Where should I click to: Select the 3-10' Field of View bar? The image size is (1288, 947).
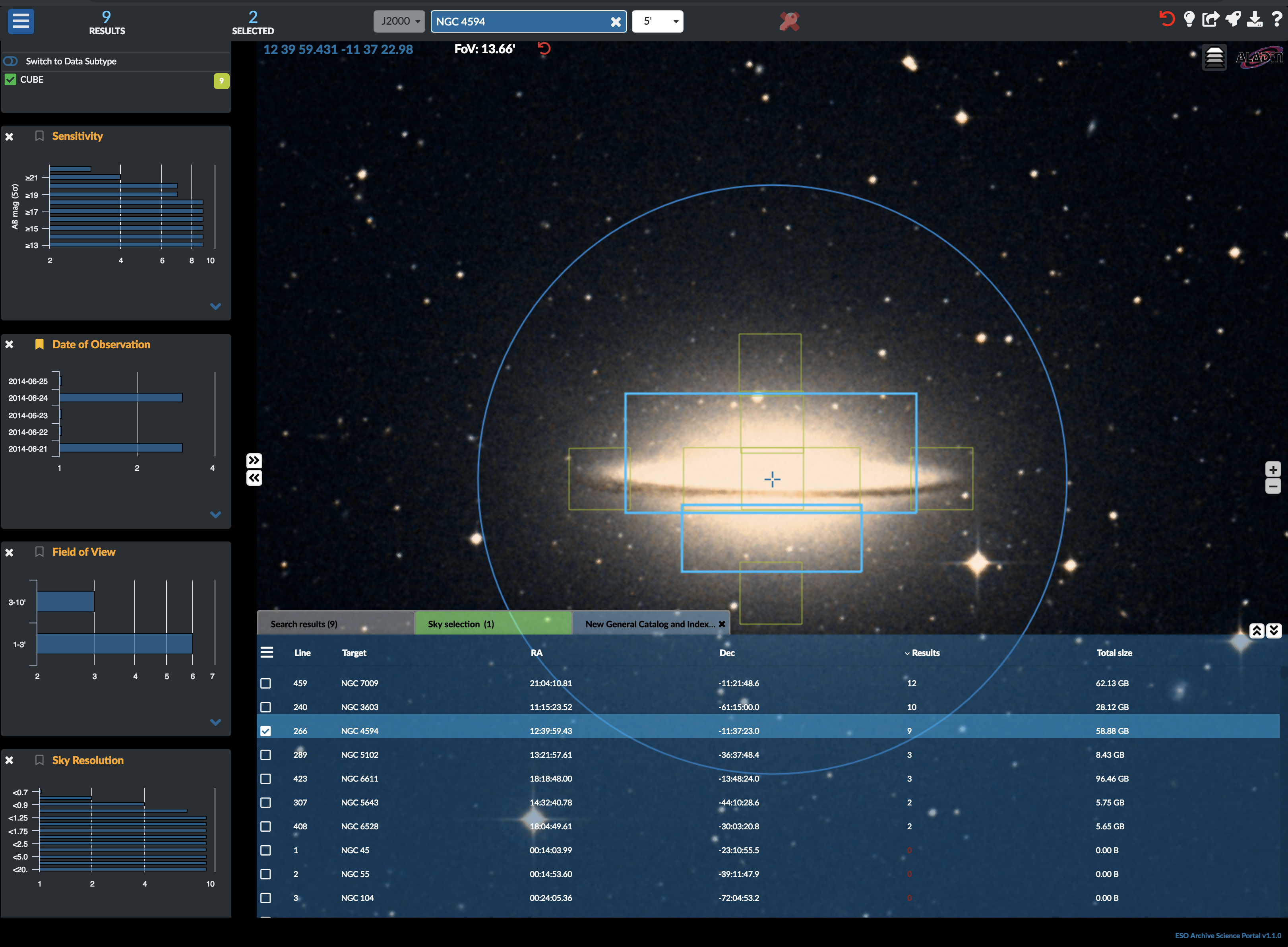click(65, 602)
